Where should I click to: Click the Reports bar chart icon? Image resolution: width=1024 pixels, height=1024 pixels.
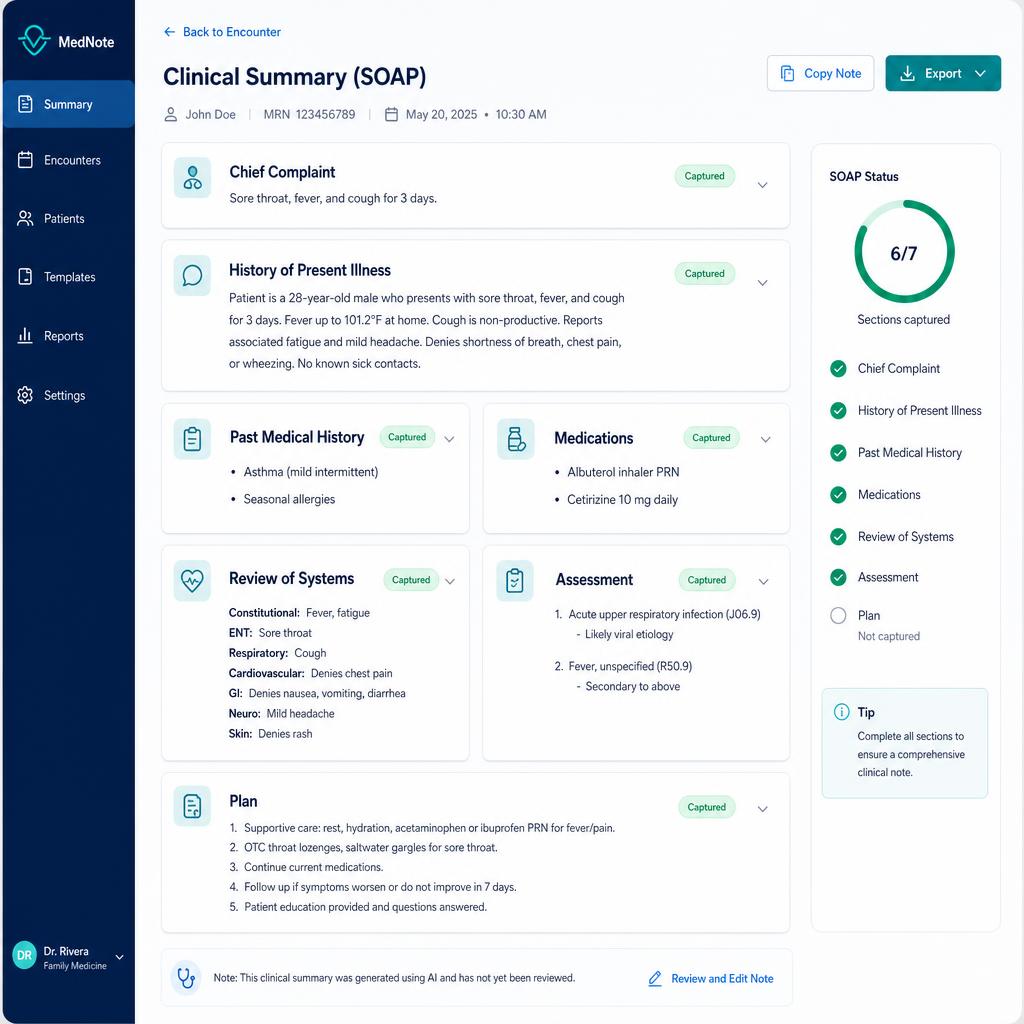click(25, 336)
